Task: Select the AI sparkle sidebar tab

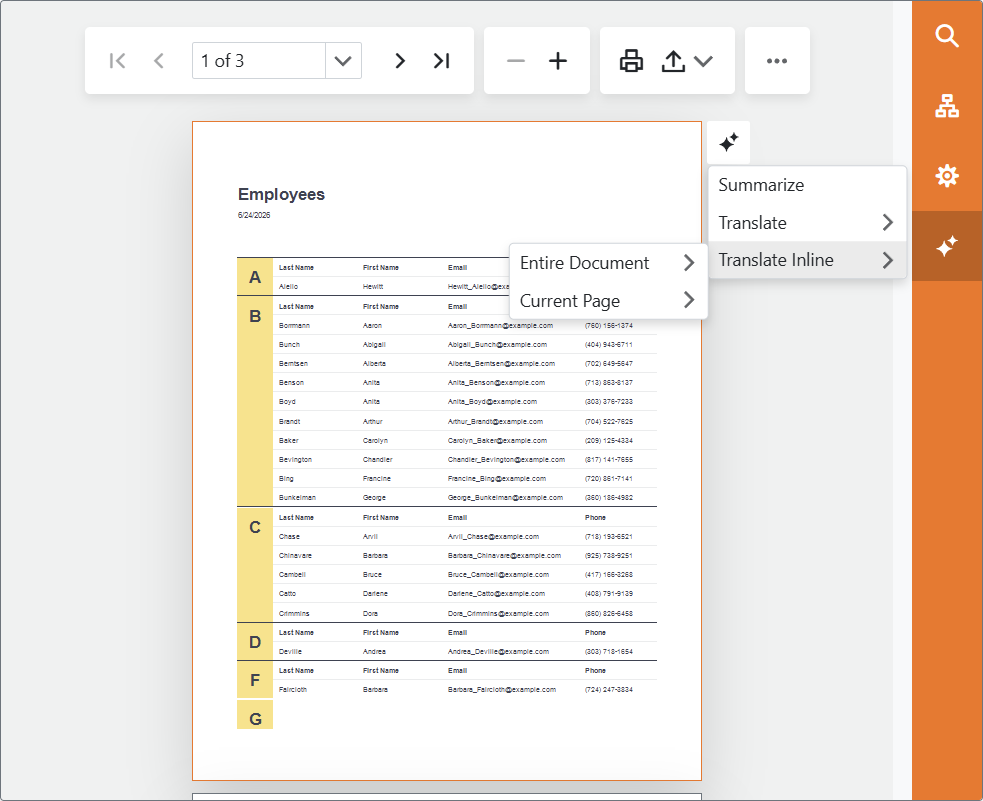Action: tap(947, 246)
